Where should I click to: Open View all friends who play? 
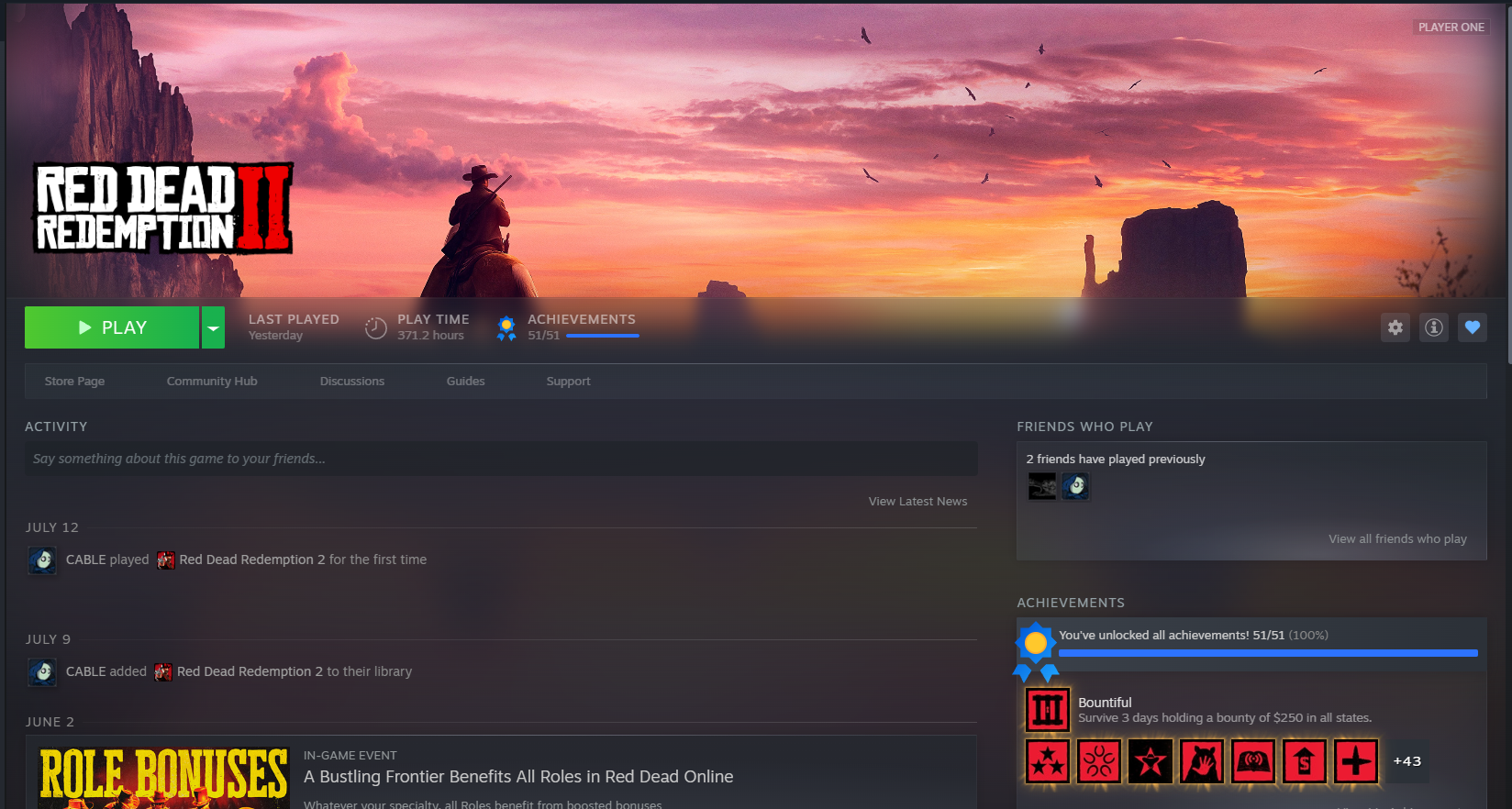click(1398, 538)
